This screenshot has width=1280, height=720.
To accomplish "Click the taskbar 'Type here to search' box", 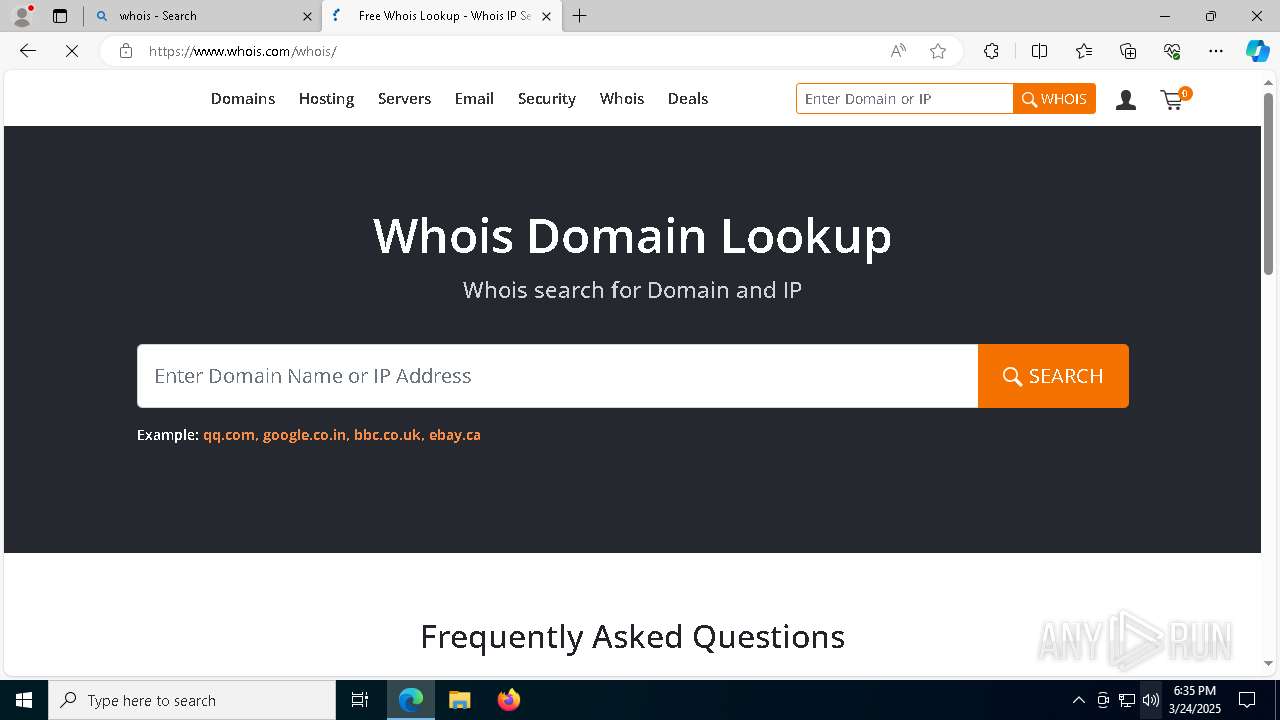I will pos(192,700).
